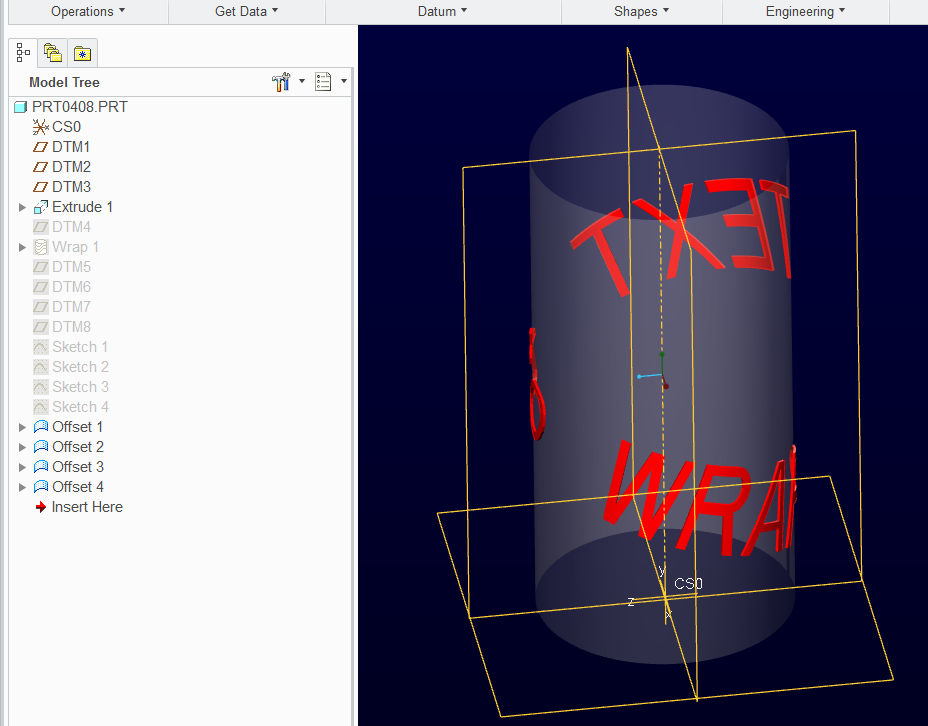Select hidden datum DTM4
The width and height of the screenshot is (928, 726).
(71, 227)
